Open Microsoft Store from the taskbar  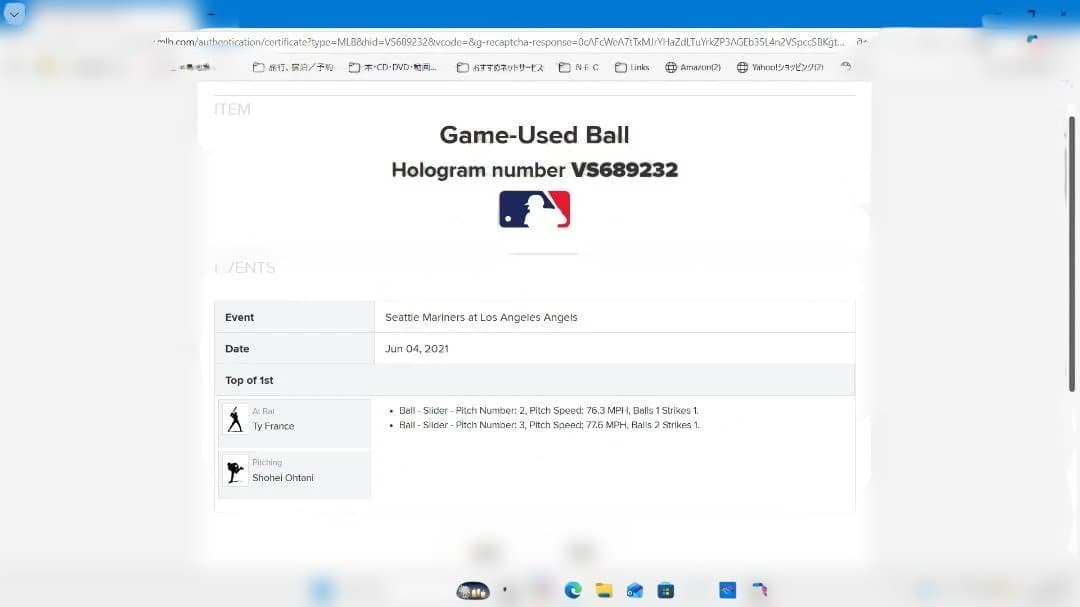point(665,590)
